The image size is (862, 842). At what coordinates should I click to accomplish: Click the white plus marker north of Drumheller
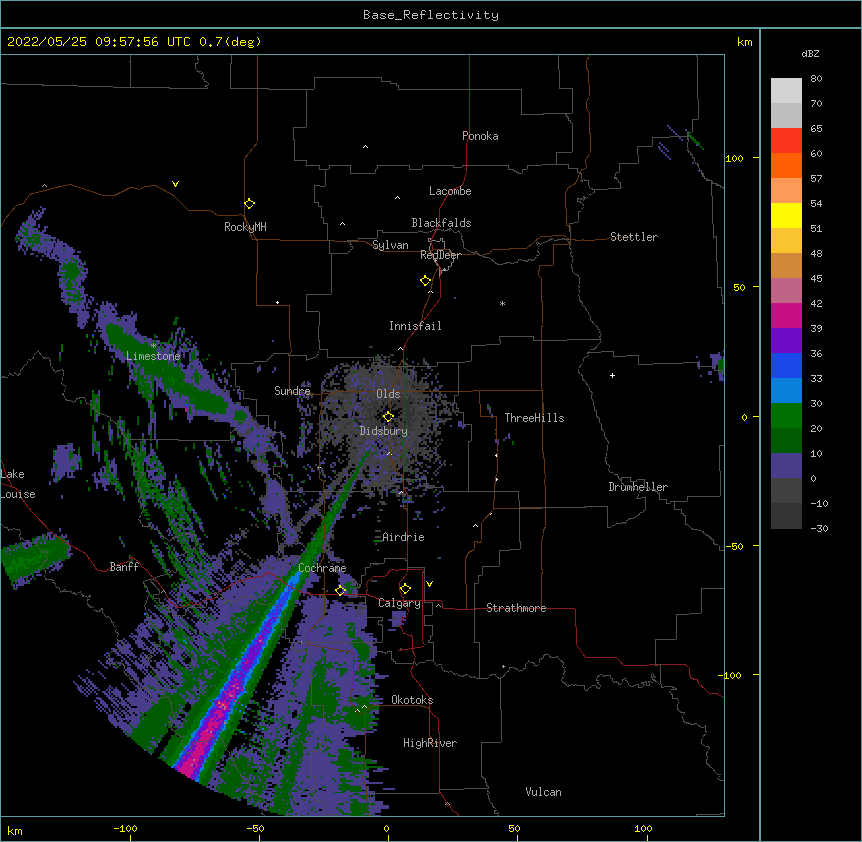coord(612,375)
